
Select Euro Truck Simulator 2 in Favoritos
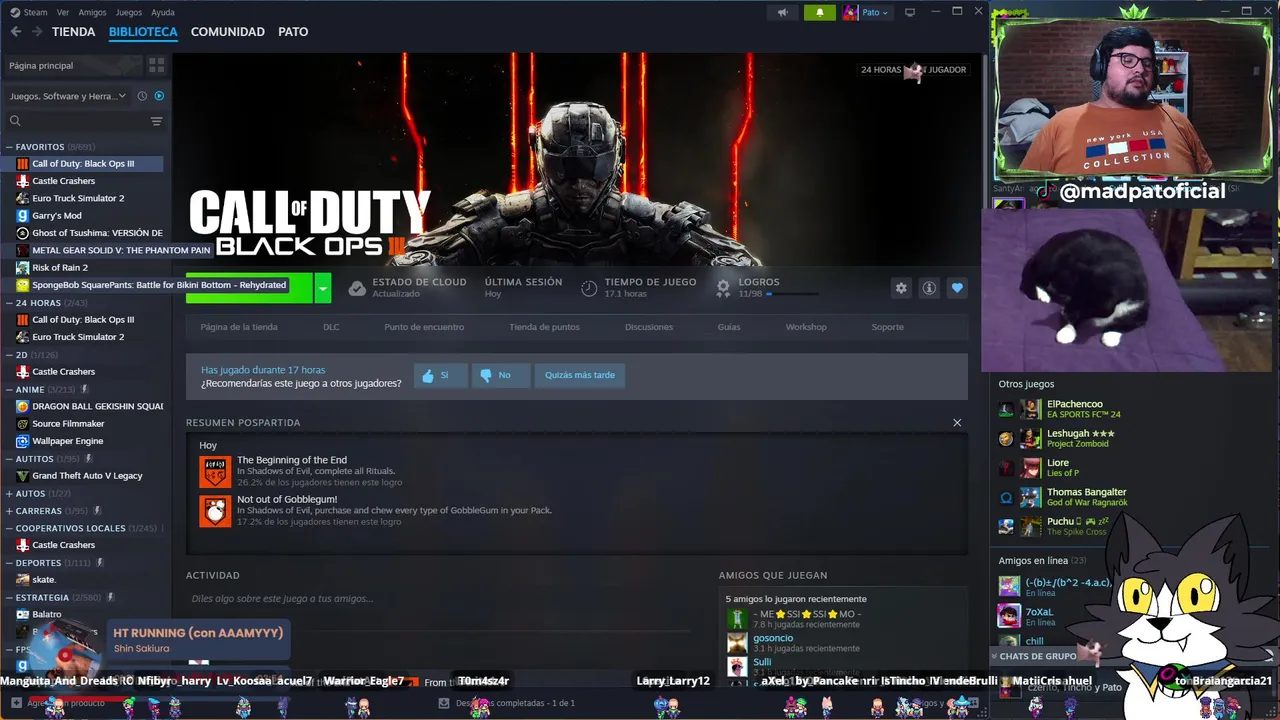coord(78,198)
